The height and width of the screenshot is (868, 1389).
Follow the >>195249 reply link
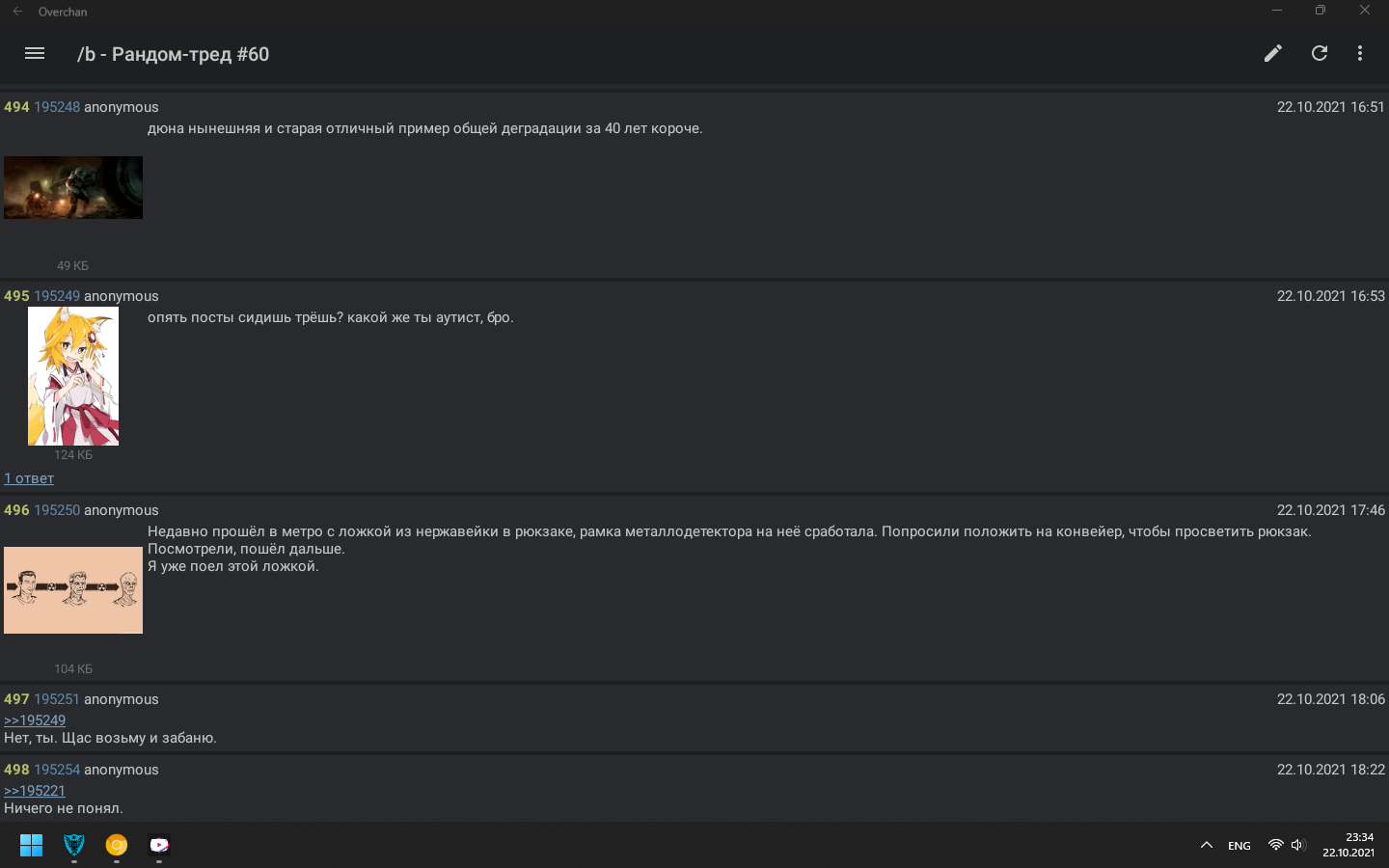[35, 720]
